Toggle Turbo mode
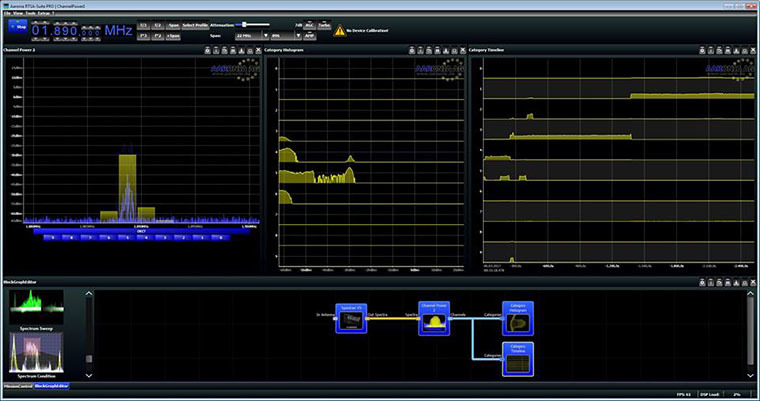760x401 pixels. [x=324, y=25]
